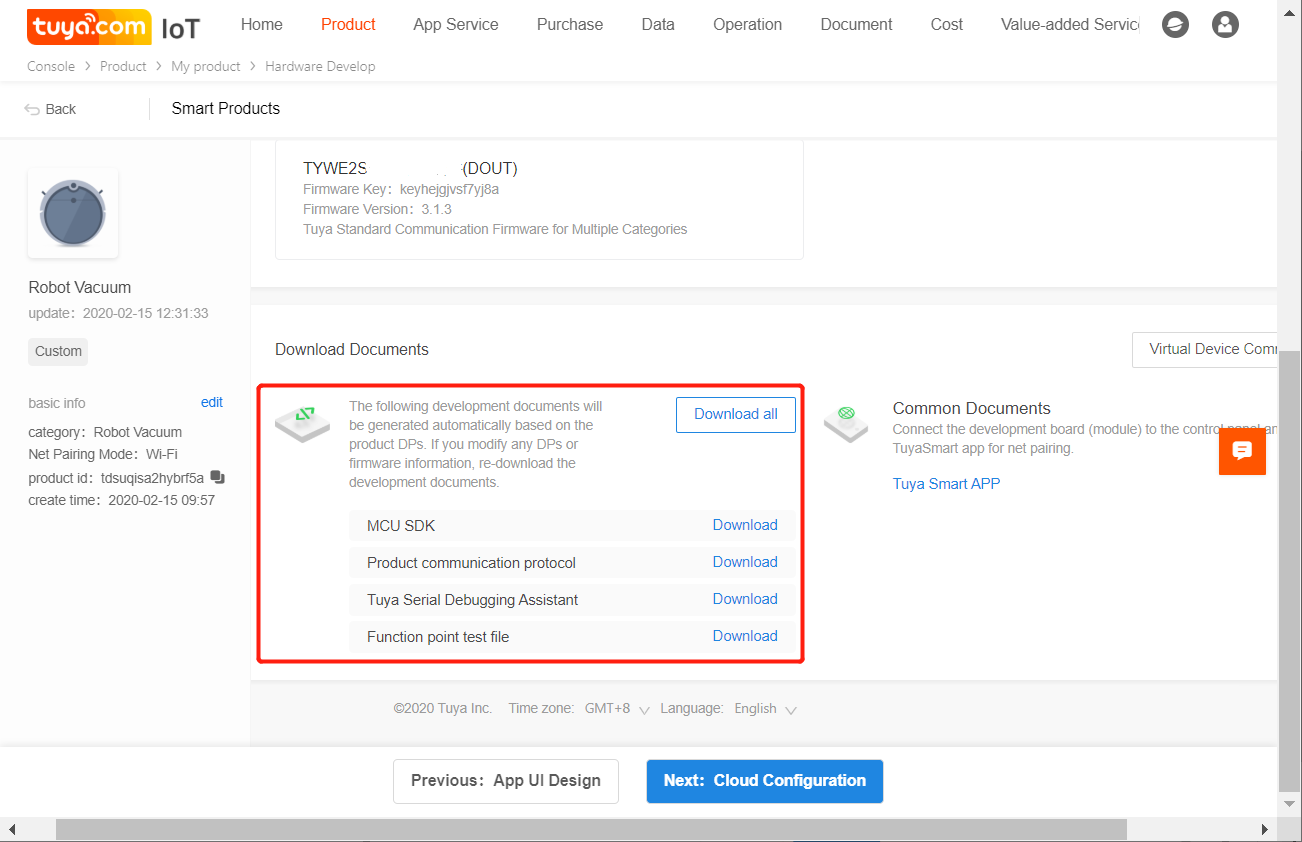
Task: Click the Common Documents module icon
Action: tap(846, 422)
